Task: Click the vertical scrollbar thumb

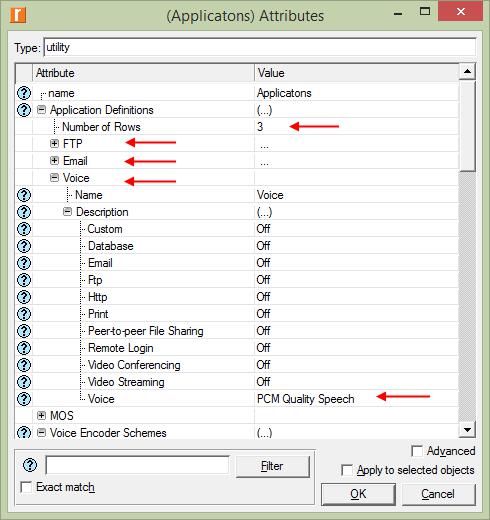Action: [467, 126]
